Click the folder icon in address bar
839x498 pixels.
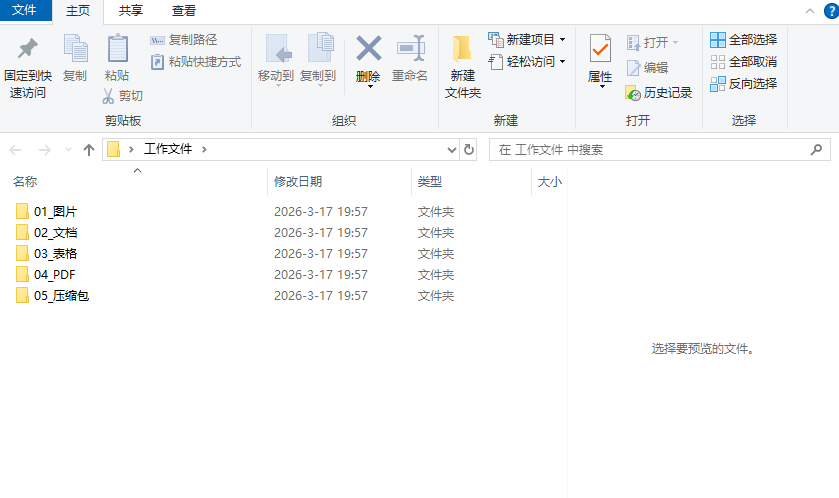(113, 149)
